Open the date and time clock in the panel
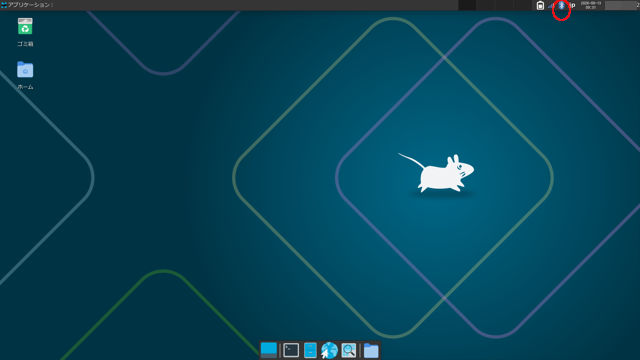The image size is (640, 360). 591,5
